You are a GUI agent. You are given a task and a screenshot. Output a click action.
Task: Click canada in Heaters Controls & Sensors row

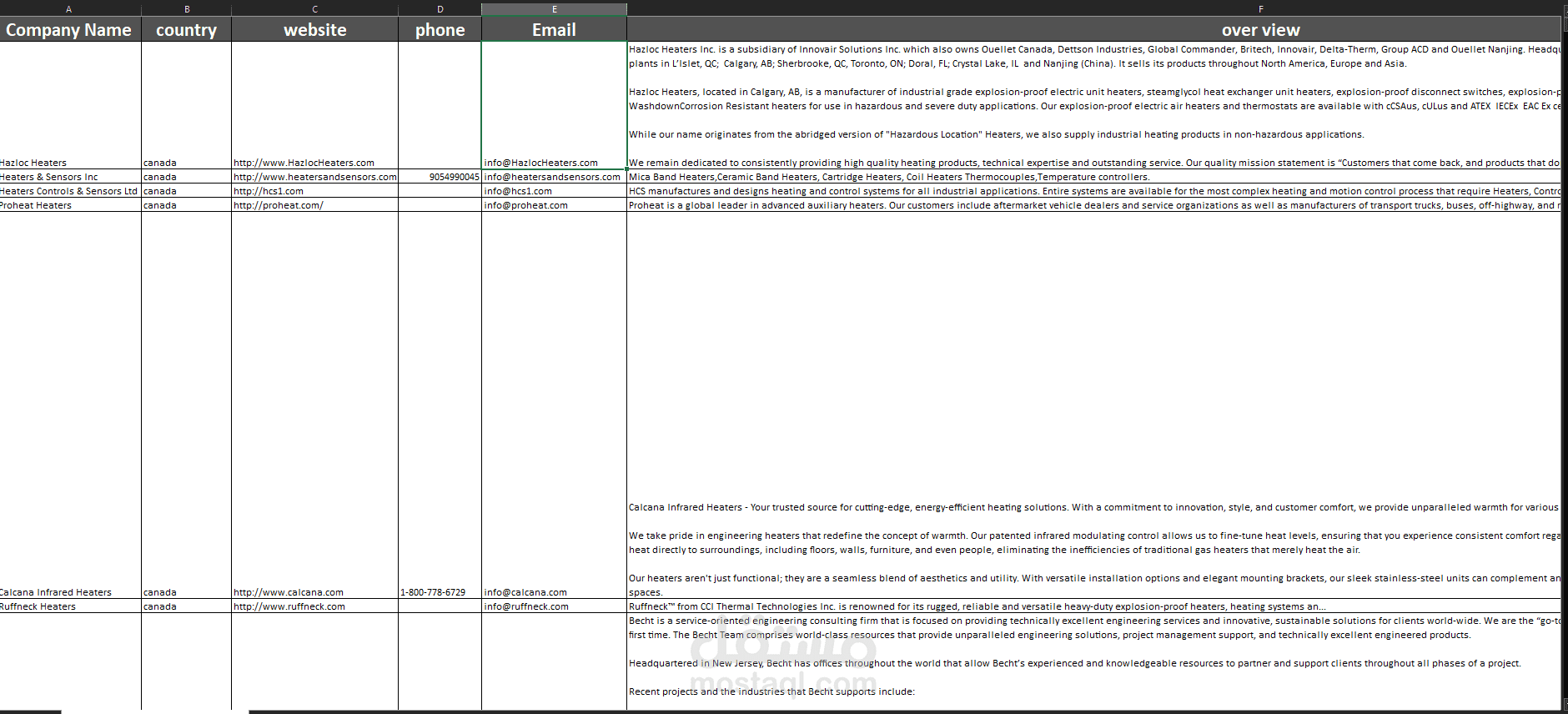187,191
